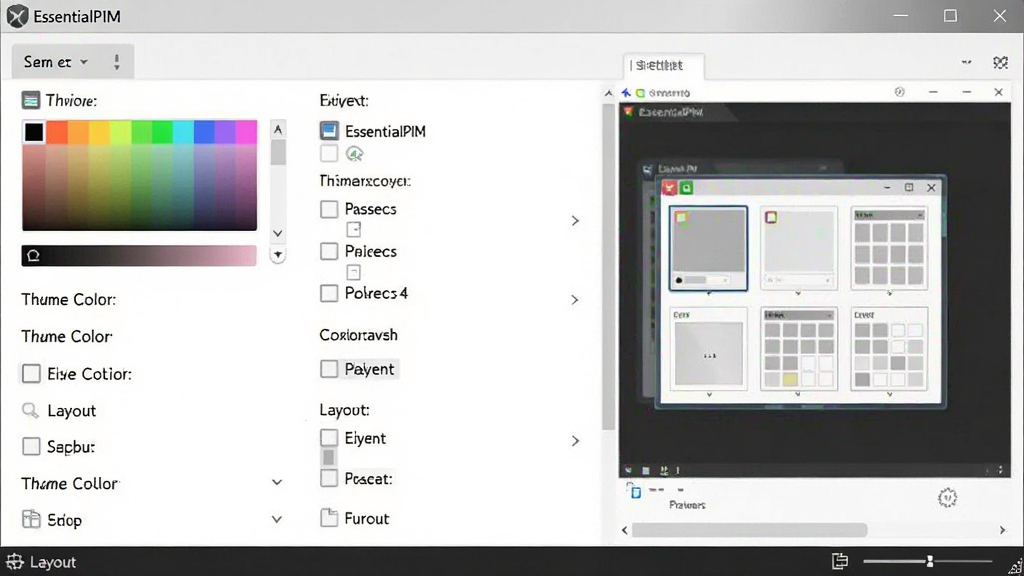This screenshot has height=576, width=1024.
Task: Click the Furout document icon
Action: coord(329,518)
